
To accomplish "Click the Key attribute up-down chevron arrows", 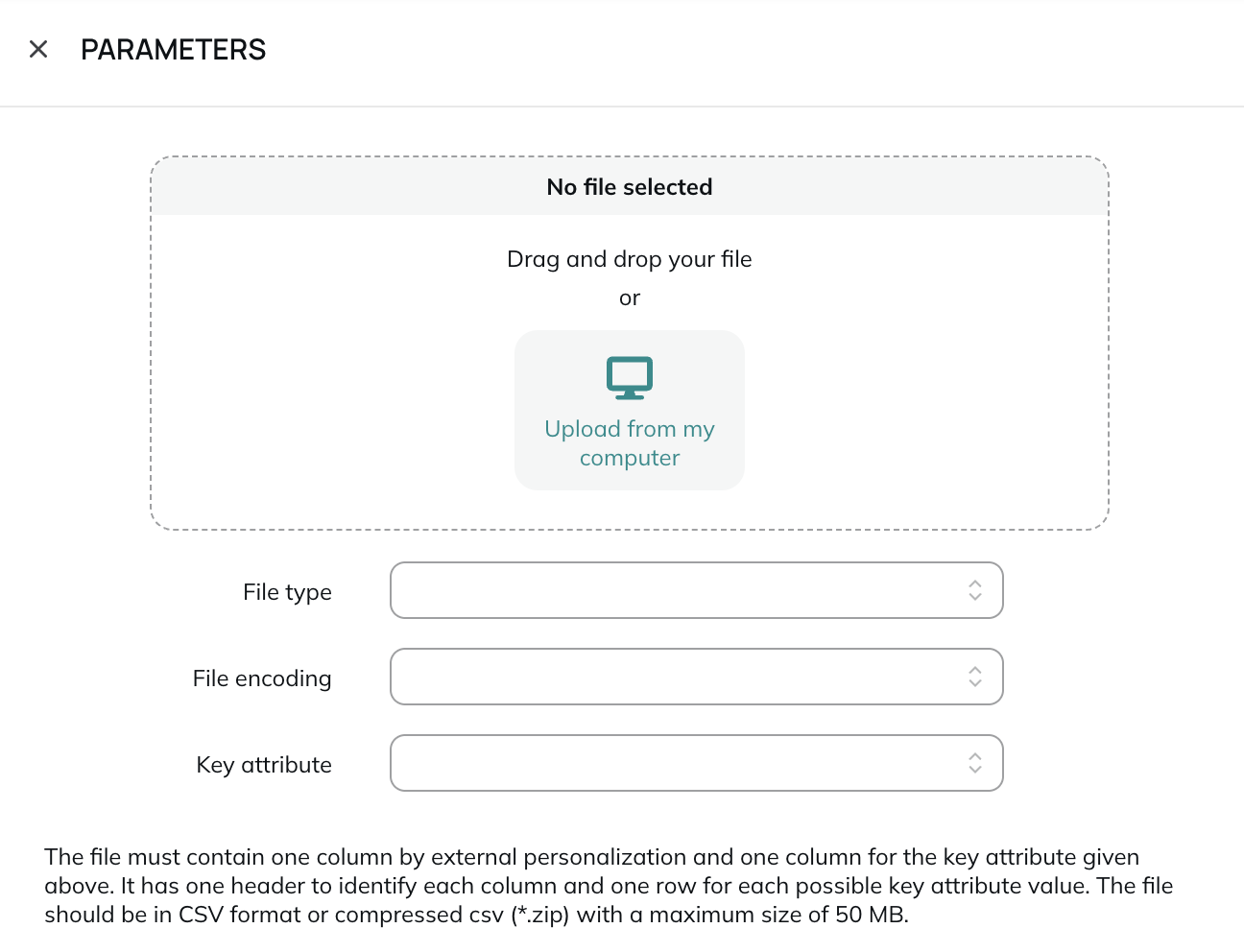I will [x=975, y=763].
